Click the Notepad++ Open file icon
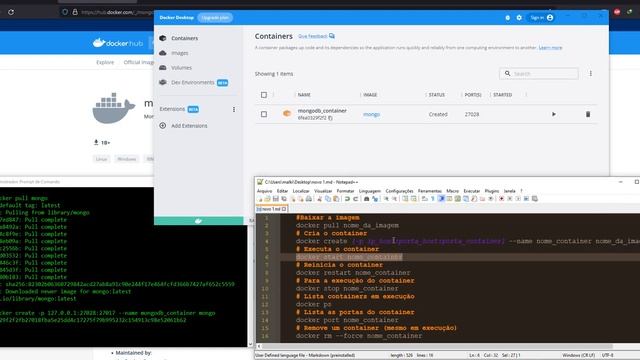640x360 pixels. click(267, 199)
